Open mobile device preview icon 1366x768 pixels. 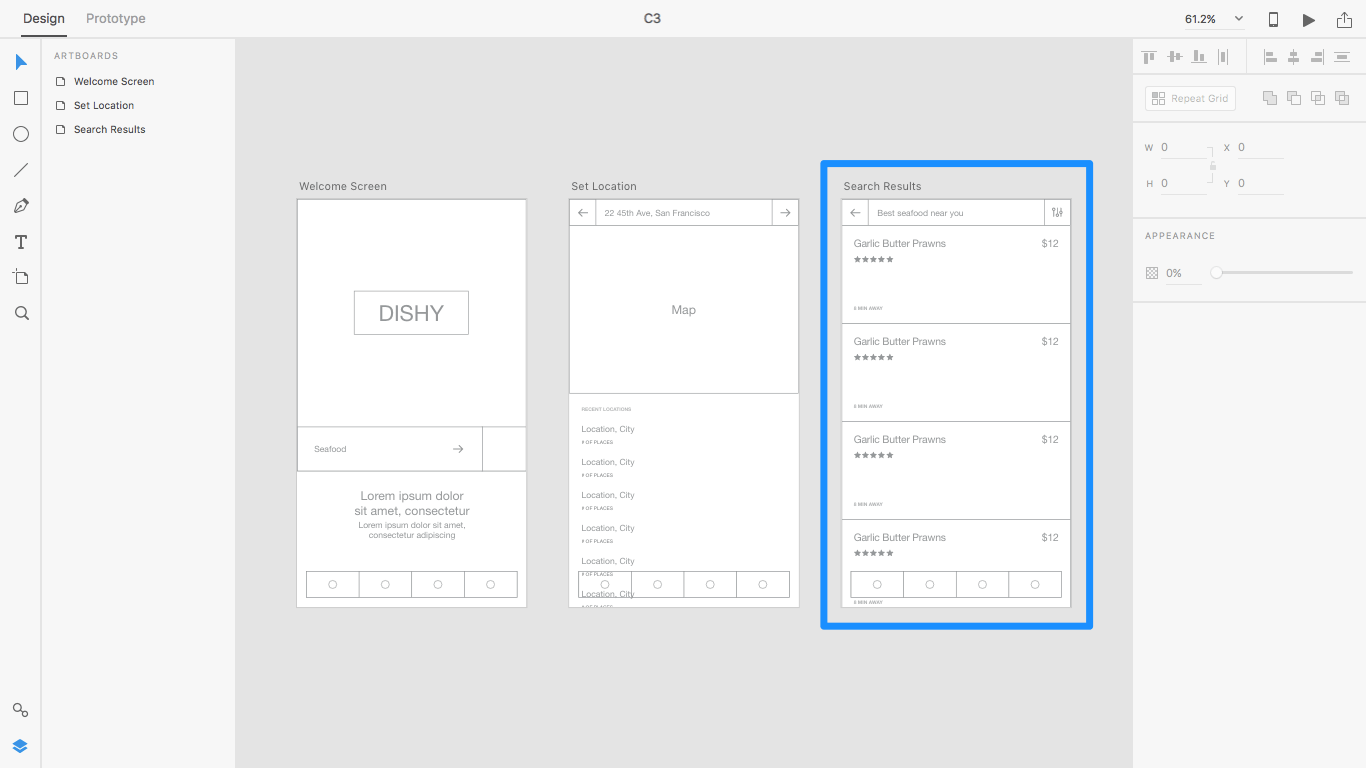click(x=1273, y=19)
